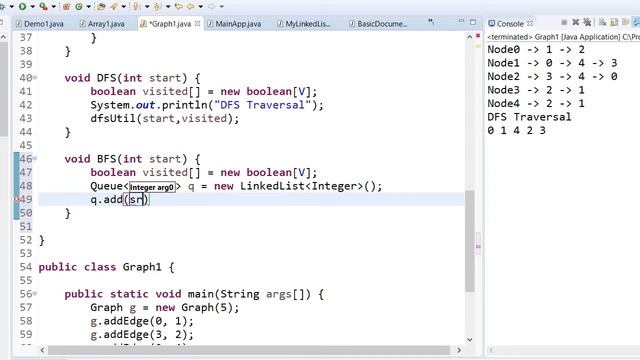Switch to the BasicDocume... tab

click(378, 24)
